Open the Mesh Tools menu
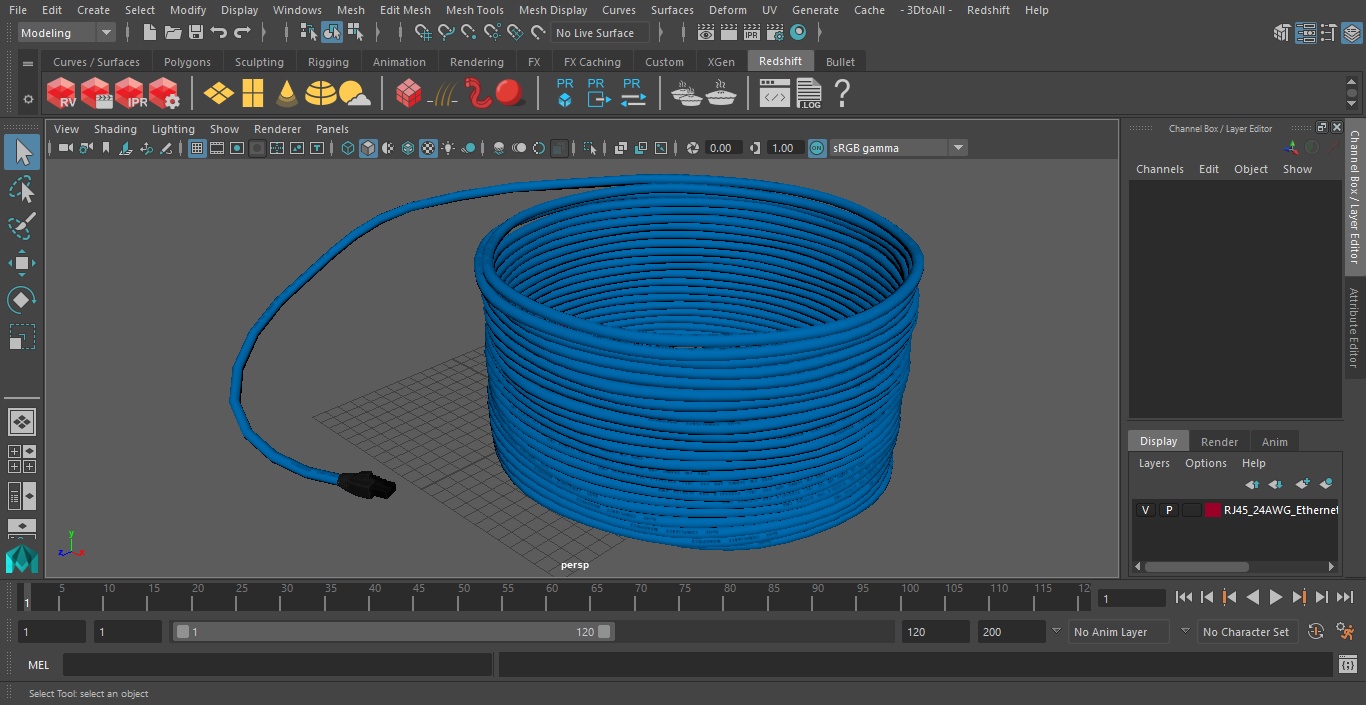Viewport: 1366px width, 705px height. (474, 10)
